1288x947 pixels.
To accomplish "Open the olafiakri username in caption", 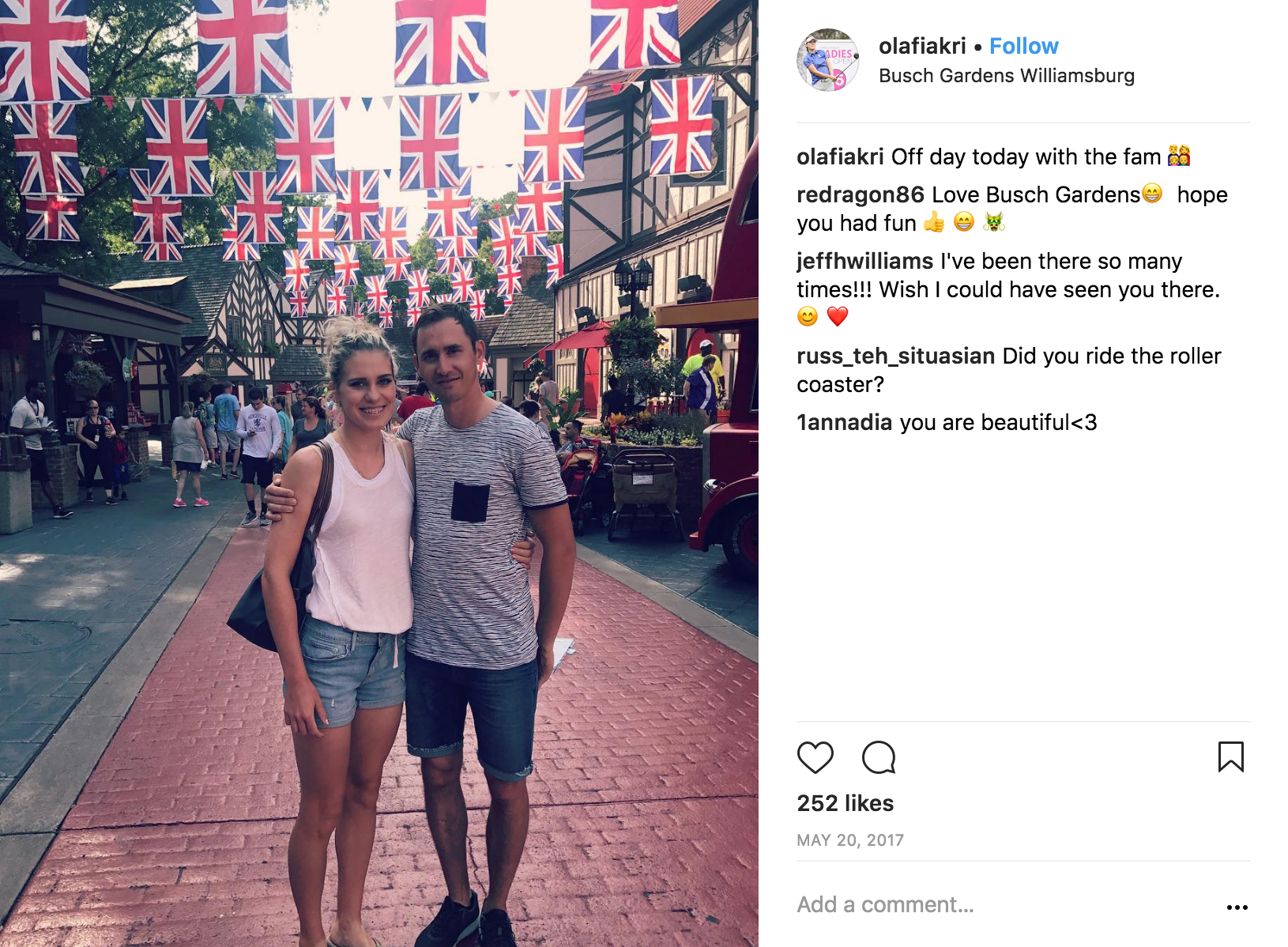I will pos(840,157).
